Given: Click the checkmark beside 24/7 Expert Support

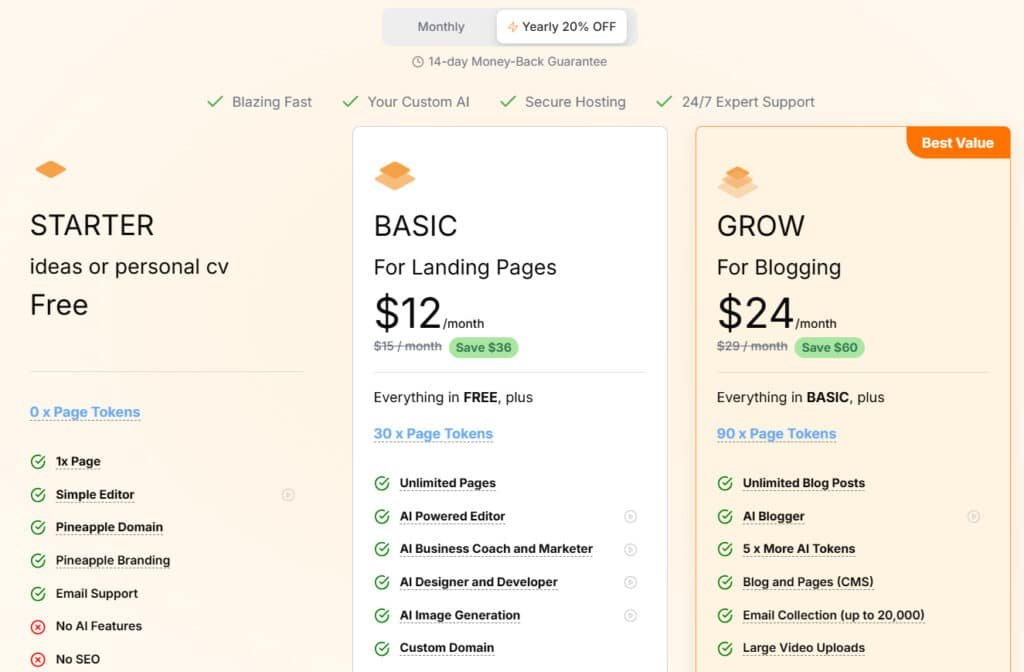Looking at the screenshot, I should (x=663, y=101).
